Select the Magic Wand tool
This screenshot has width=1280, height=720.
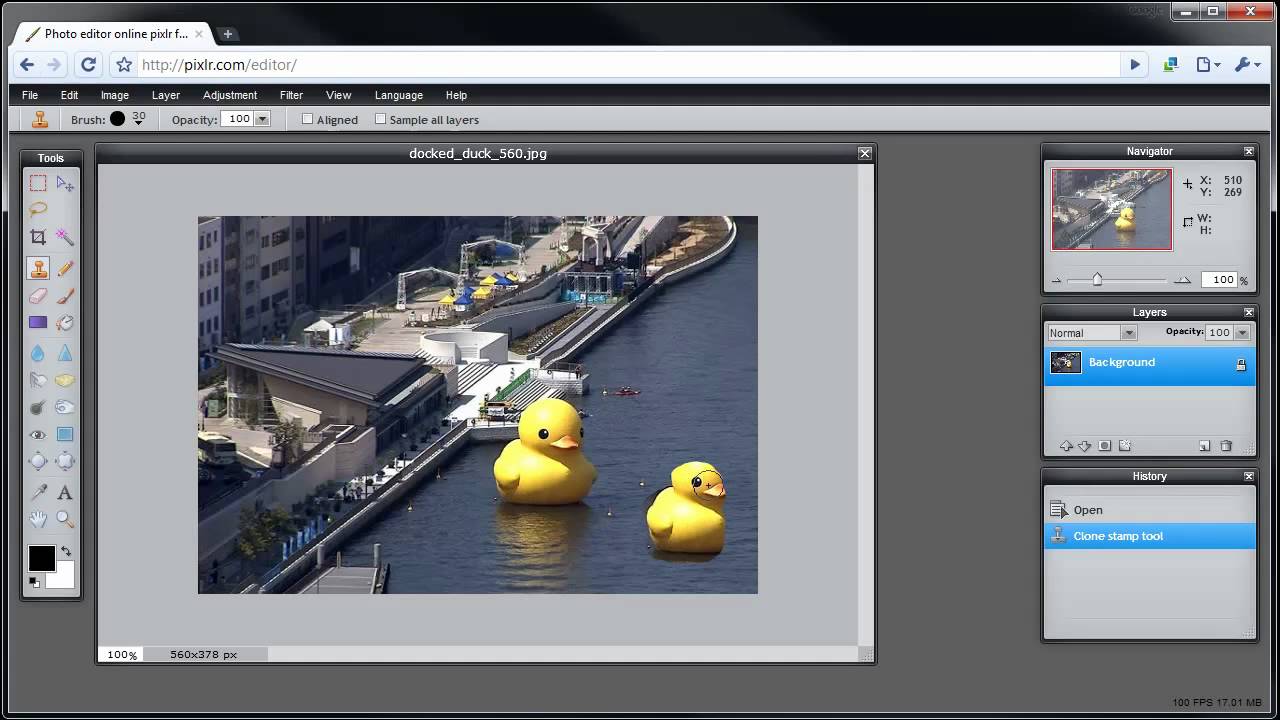[65, 237]
